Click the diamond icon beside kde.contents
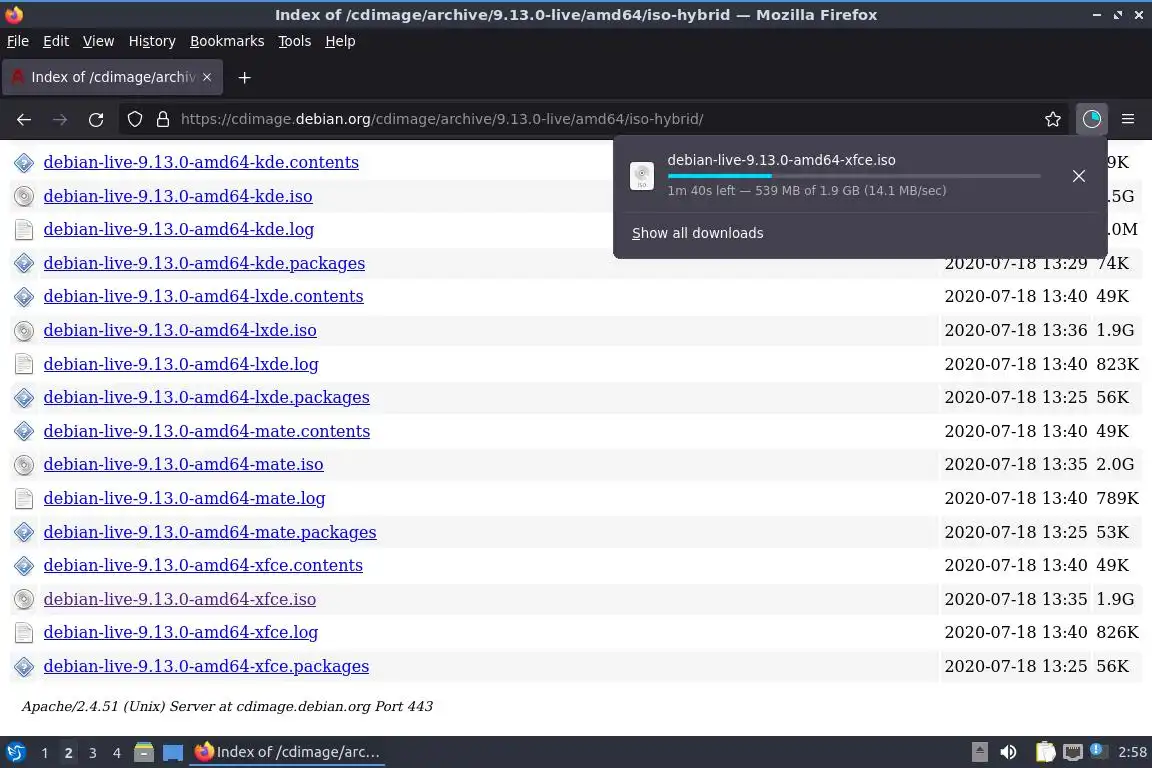 [24, 162]
